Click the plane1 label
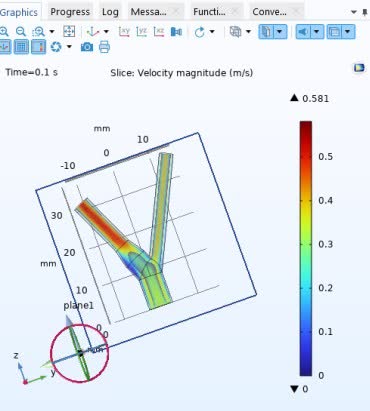 pyautogui.click(x=79, y=305)
